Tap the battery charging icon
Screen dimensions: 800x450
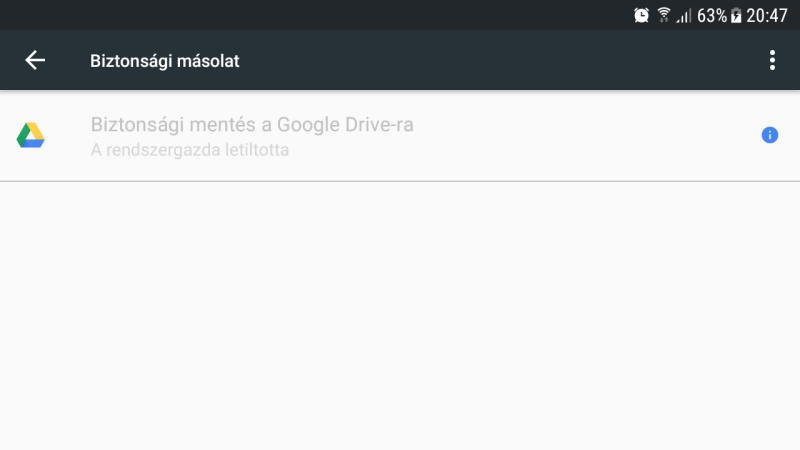pos(736,15)
